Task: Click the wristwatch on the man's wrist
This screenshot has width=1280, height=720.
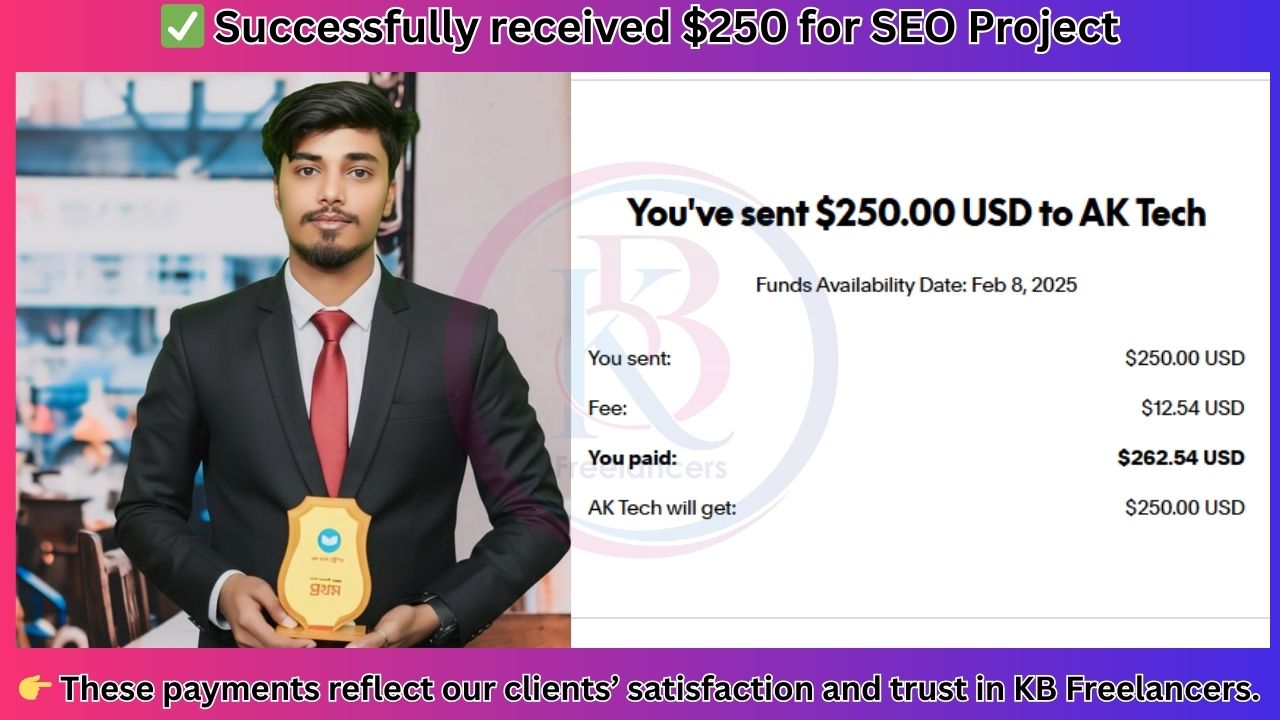Action: point(441,614)
